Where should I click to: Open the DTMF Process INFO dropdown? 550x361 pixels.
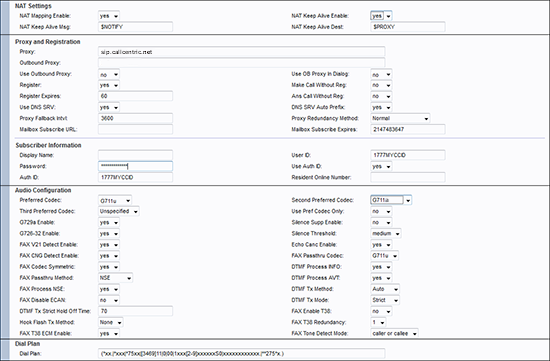pyautogui.click(x=381, y=267)
